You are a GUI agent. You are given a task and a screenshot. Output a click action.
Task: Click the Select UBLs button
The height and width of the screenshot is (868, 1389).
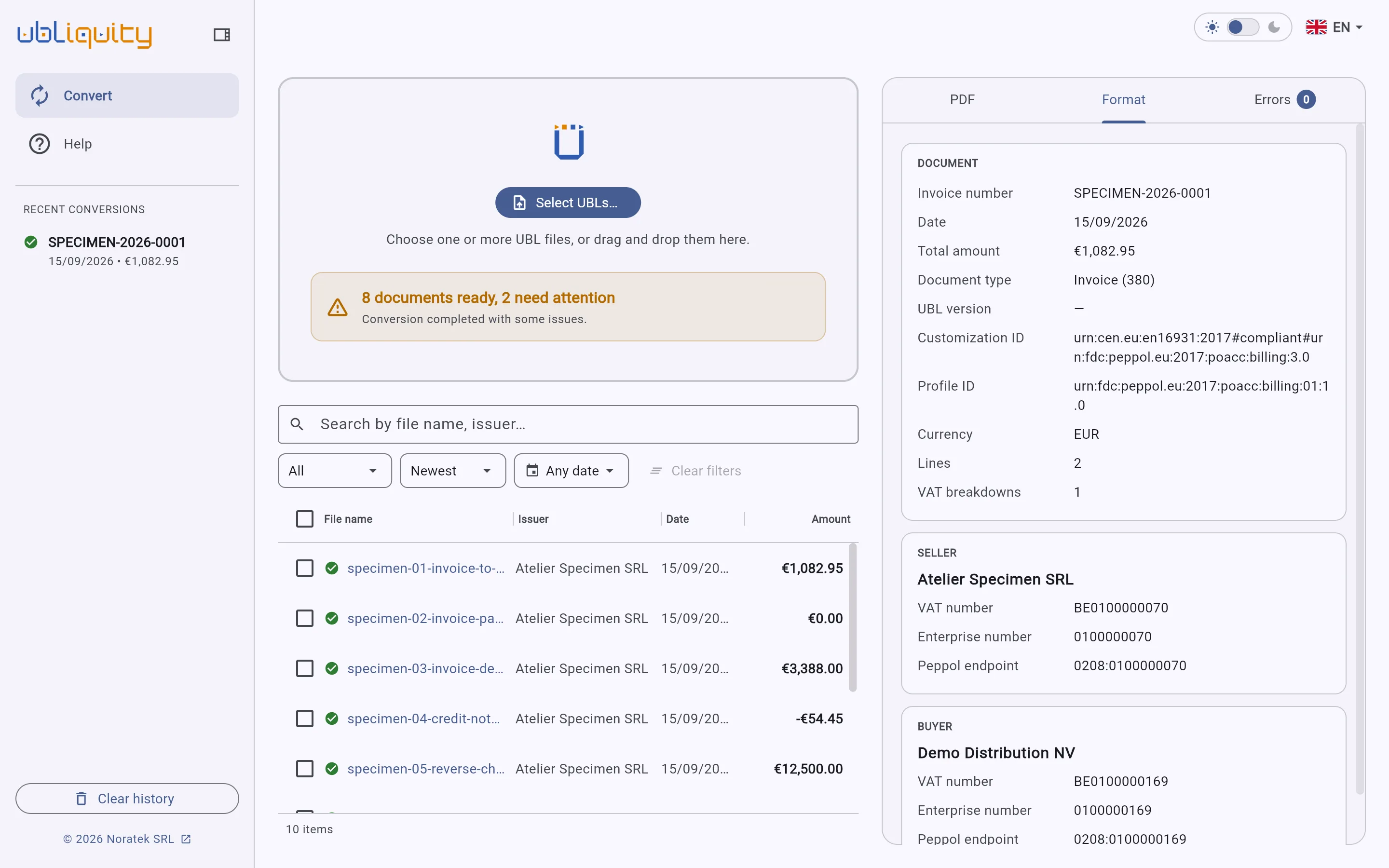[x=568, y=203]
